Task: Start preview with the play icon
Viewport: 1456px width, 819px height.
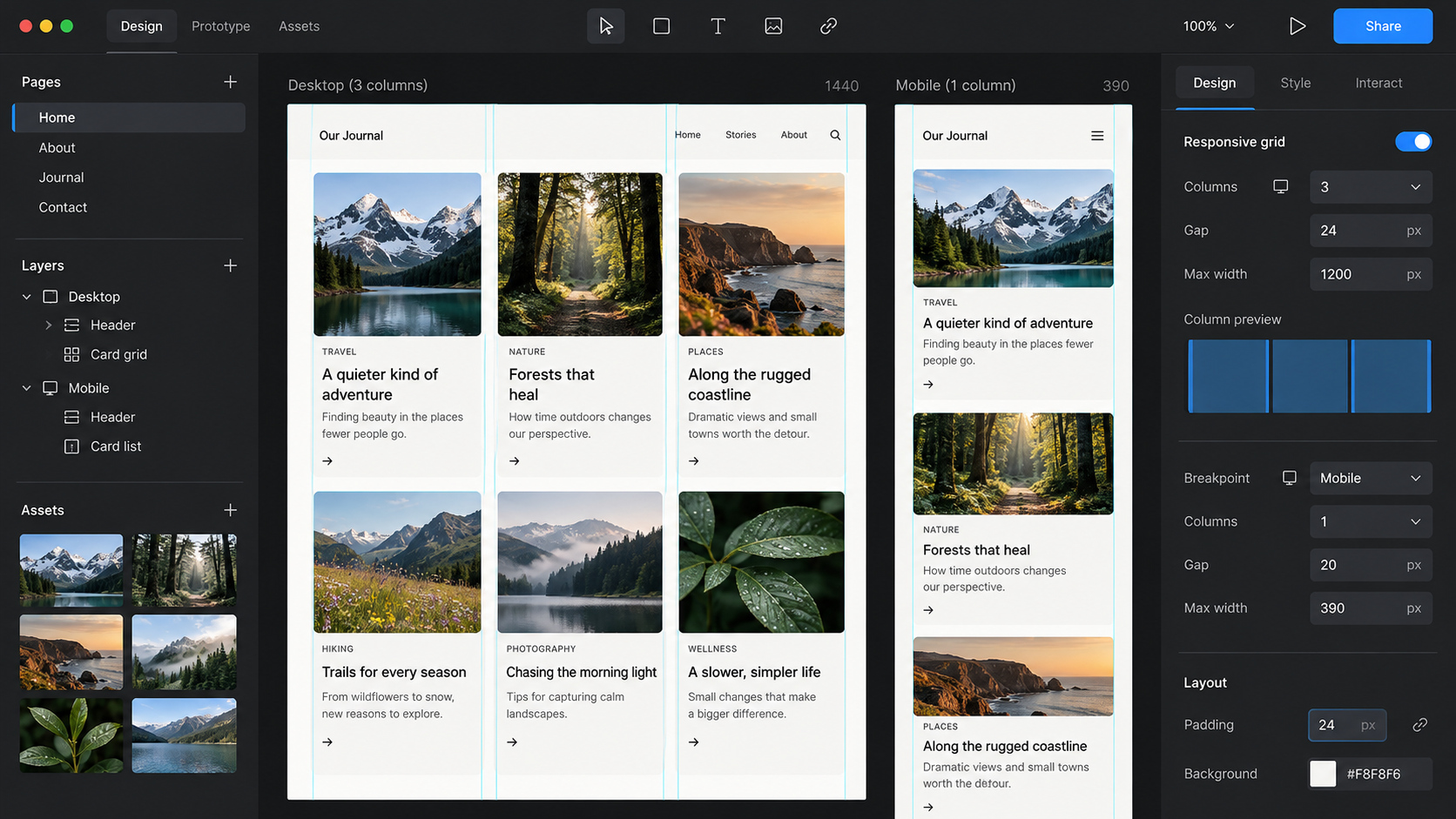Action: coord(1298,26)
